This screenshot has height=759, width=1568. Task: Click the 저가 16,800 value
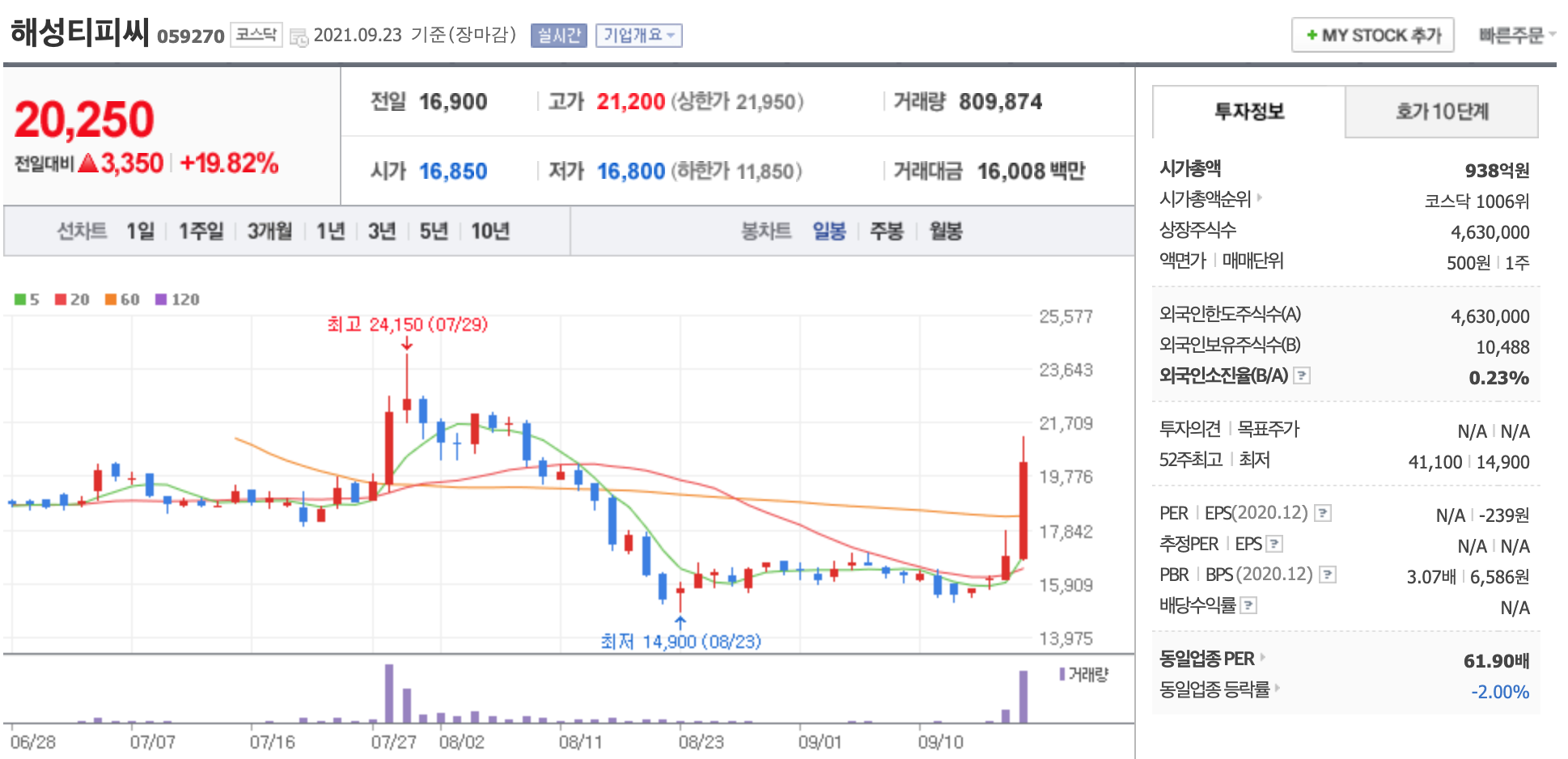[630, 172]
